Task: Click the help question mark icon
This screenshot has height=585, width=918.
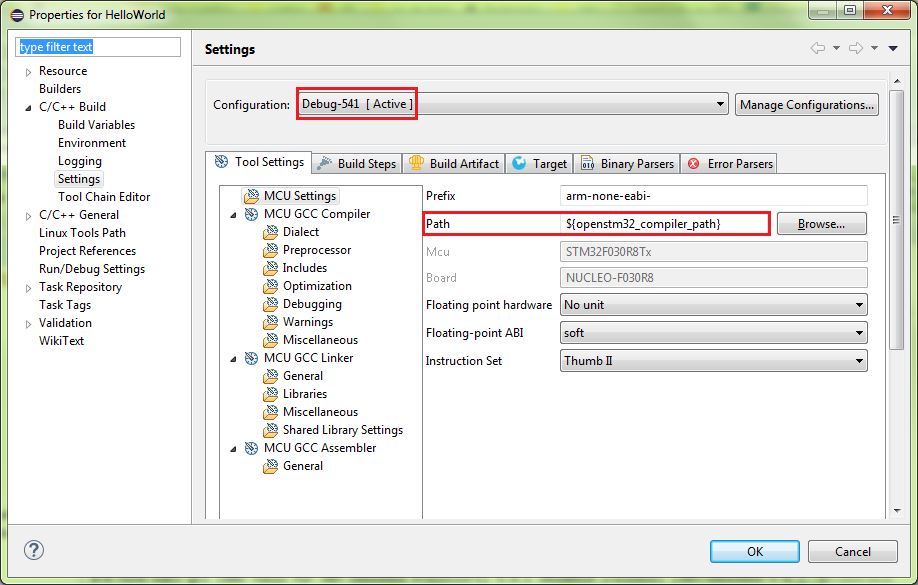Action: point(34,550)
